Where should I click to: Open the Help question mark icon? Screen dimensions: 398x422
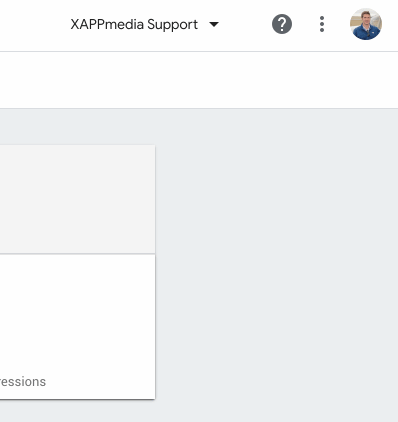tap(282, 24)
